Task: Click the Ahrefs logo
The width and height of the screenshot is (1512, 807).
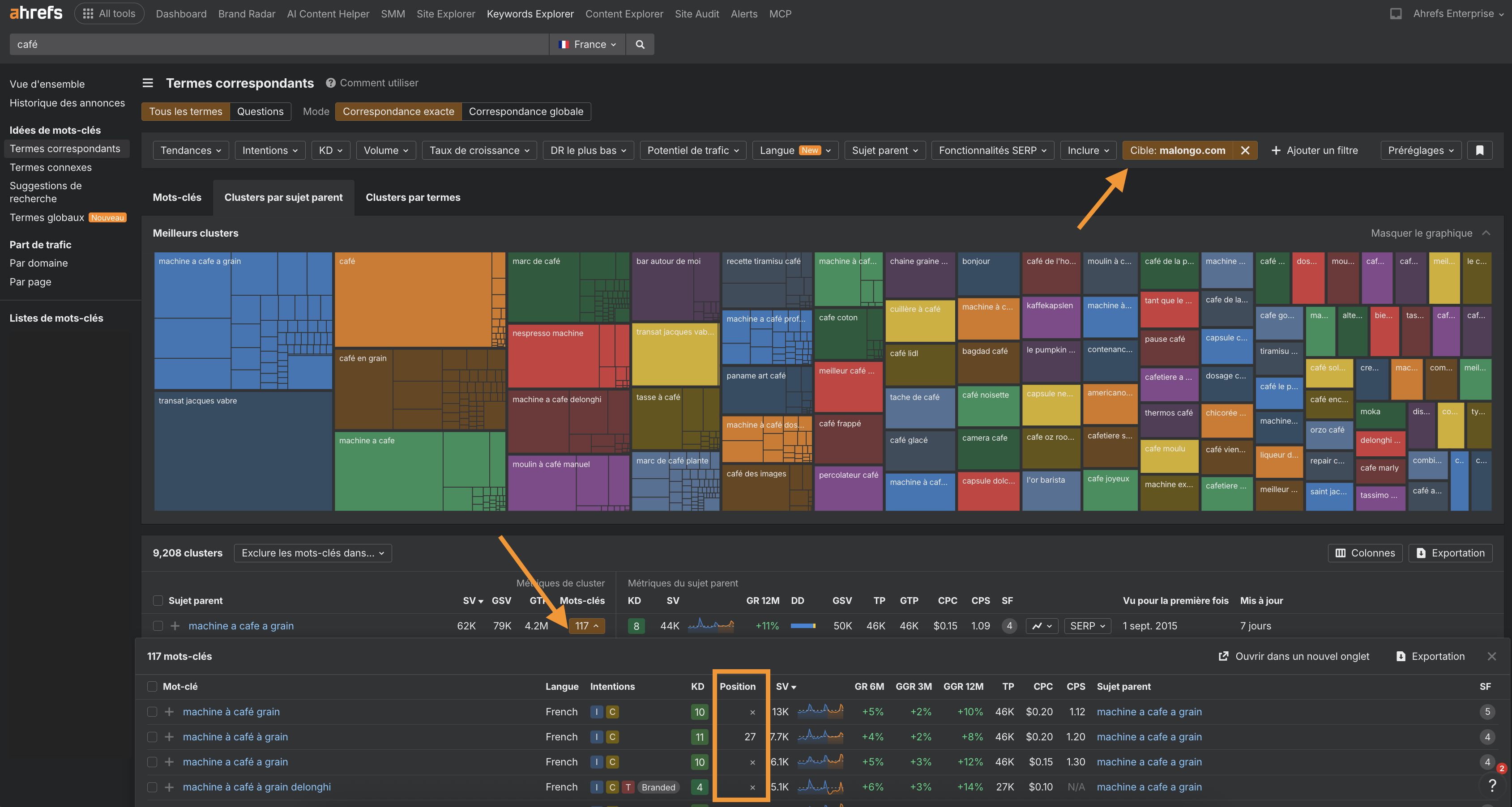Action: 35,13
